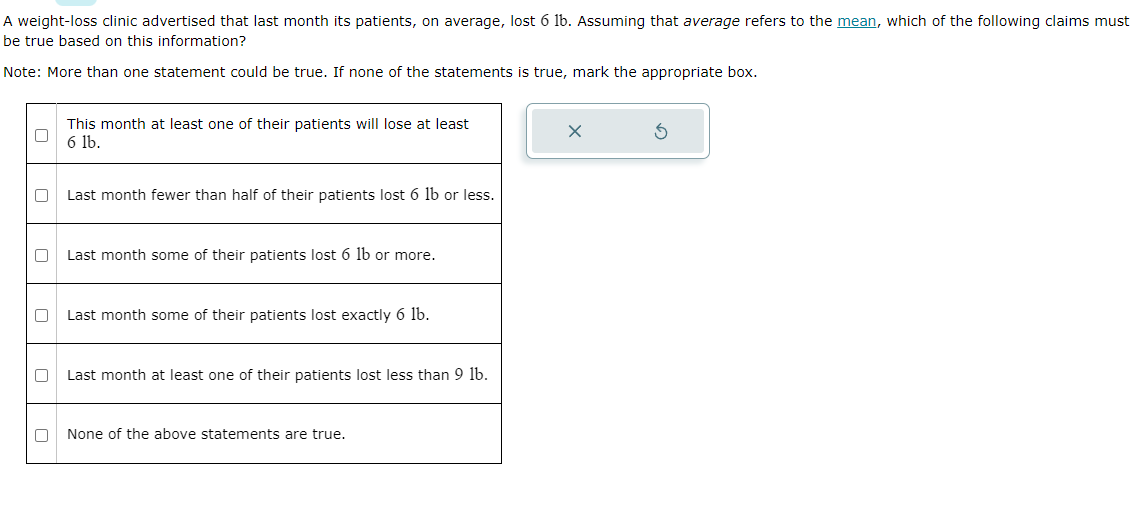This screenshot has width=1143, height=523.
Task: Check 'None of the above statements' box
Action: click(42, 435)
